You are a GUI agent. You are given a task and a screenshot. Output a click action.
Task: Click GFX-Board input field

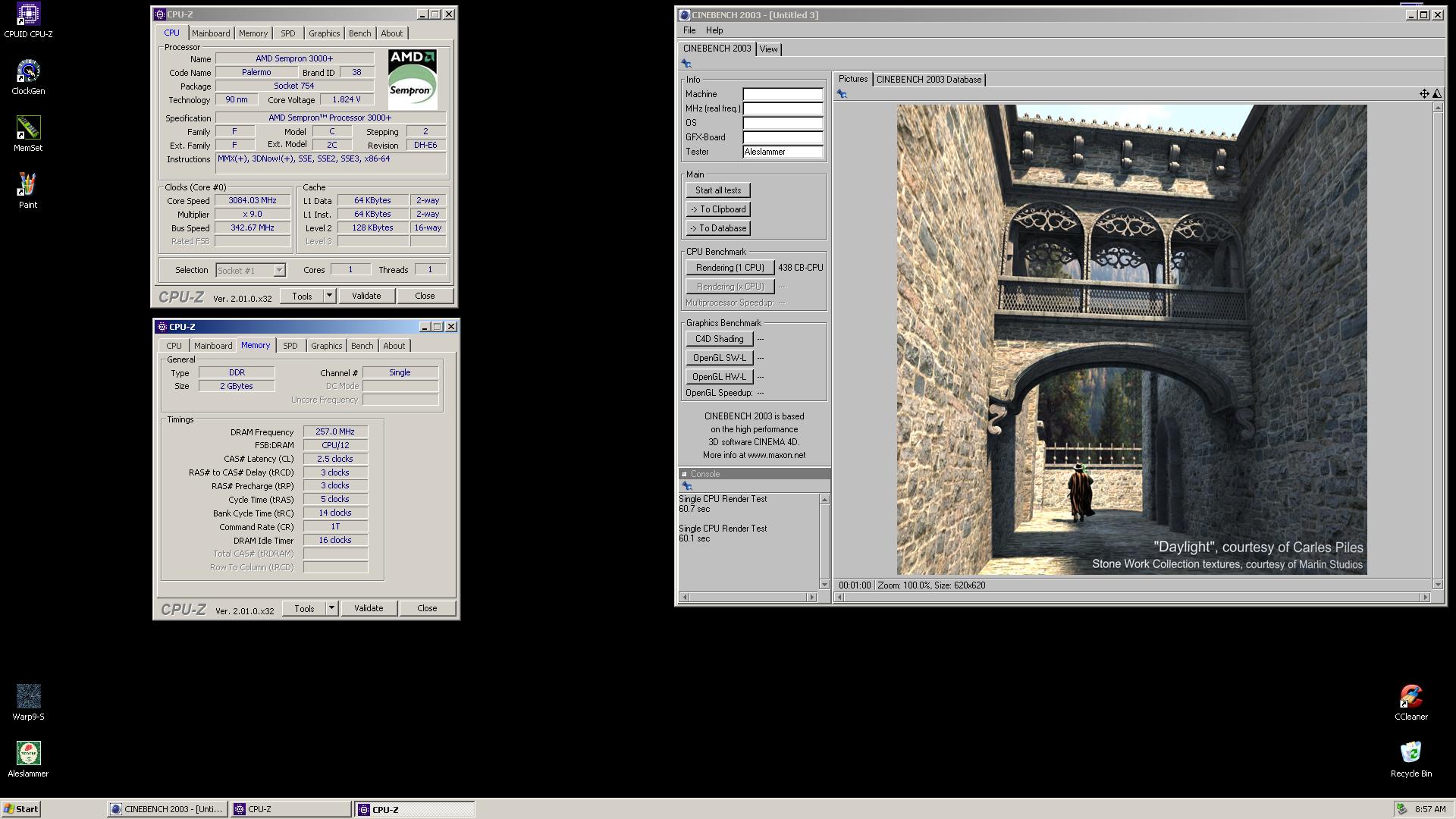pos(783,137)
